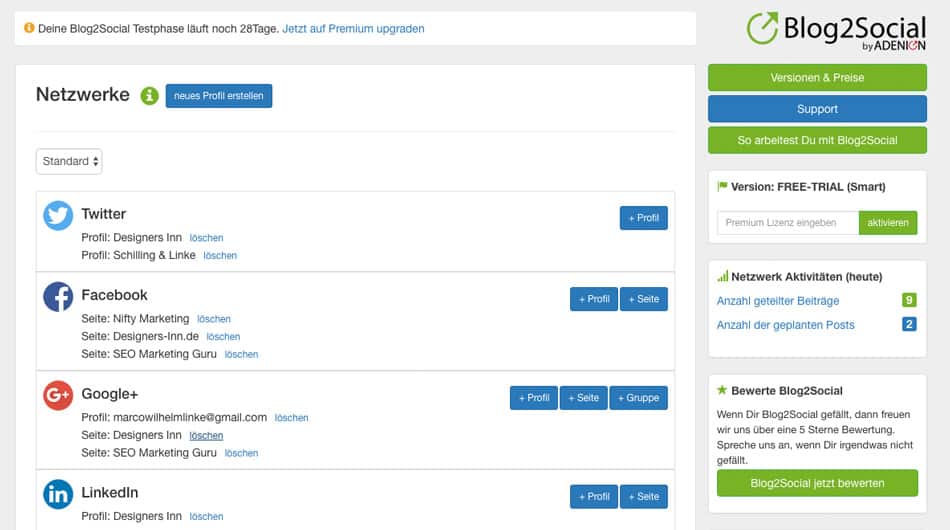Click the orange info icon in trial notice

pos(29,28)
